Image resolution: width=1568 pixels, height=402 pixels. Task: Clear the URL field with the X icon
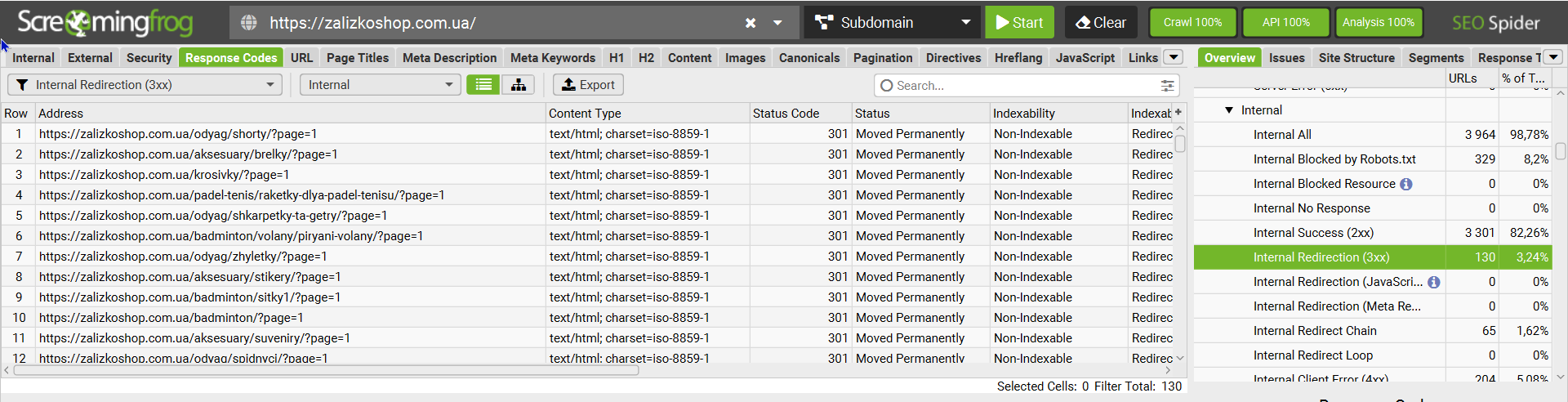pos(751,23)
